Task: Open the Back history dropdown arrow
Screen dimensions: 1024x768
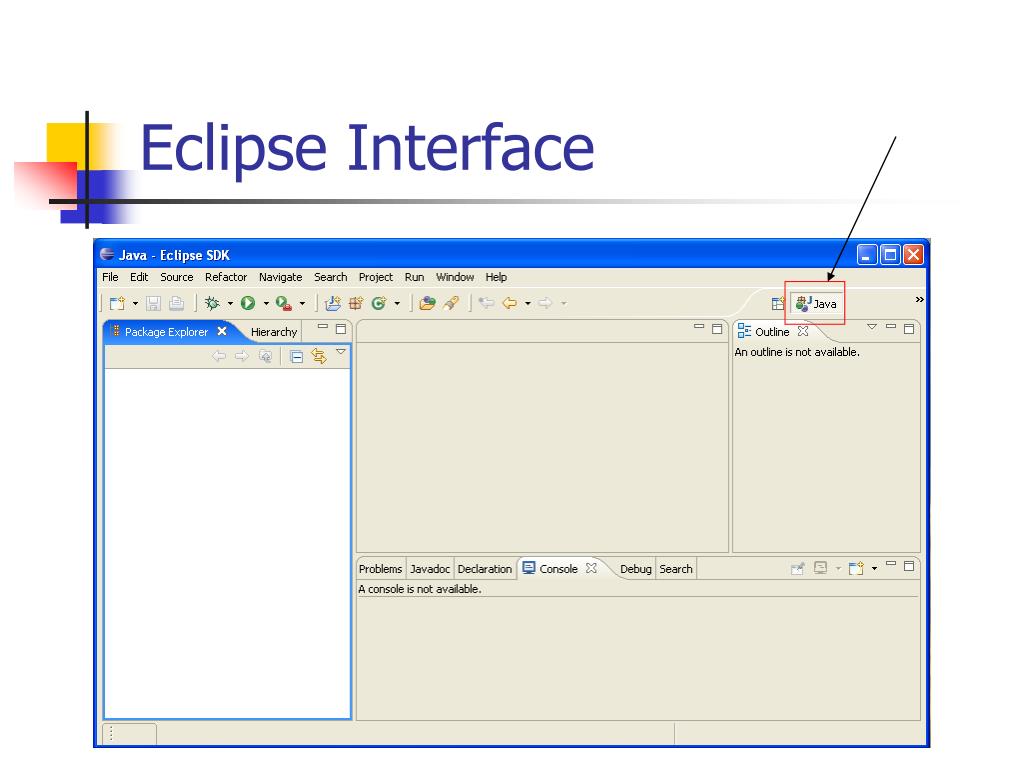Action: 528,304
